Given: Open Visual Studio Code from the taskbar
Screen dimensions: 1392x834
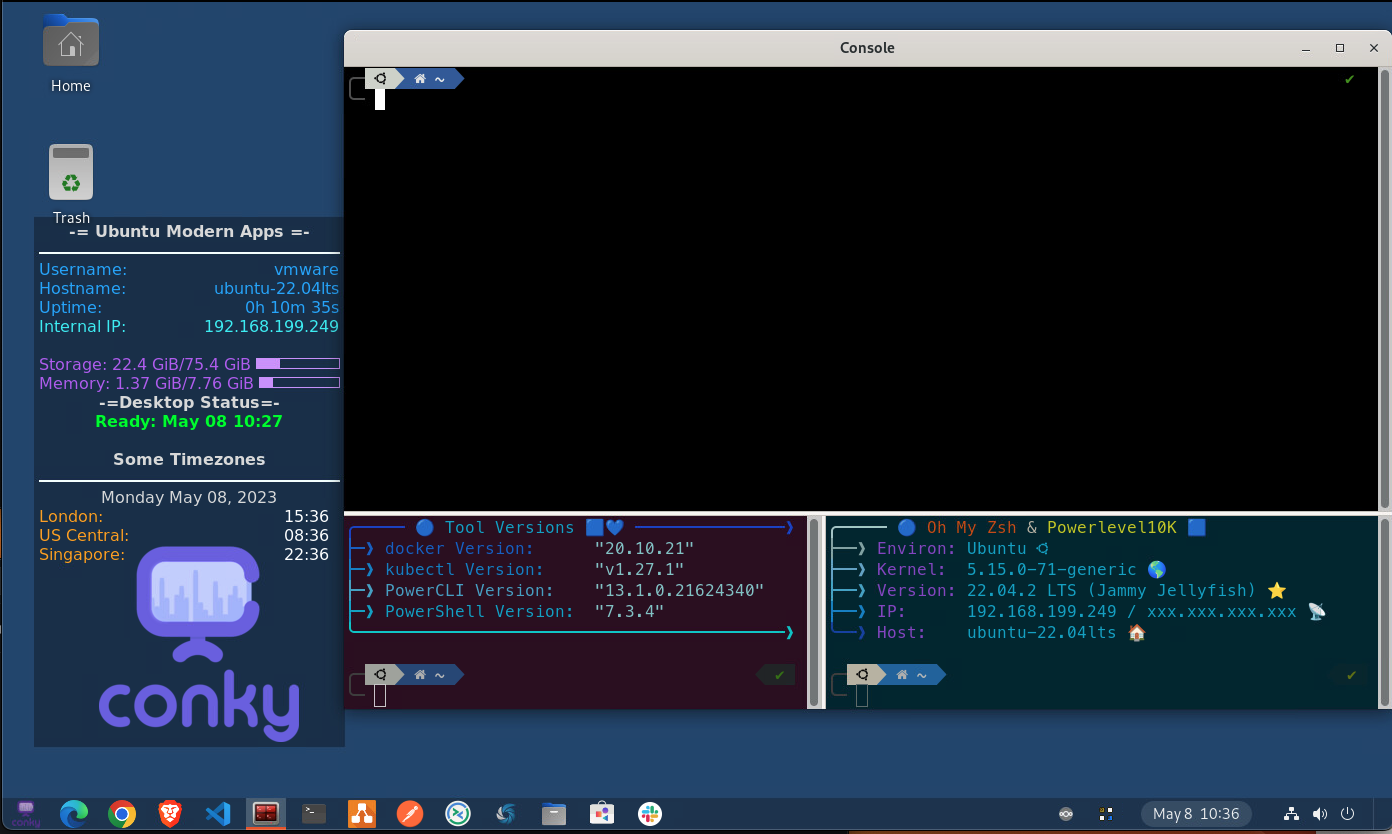Looking at the screenshot, I should click(218, 814).
